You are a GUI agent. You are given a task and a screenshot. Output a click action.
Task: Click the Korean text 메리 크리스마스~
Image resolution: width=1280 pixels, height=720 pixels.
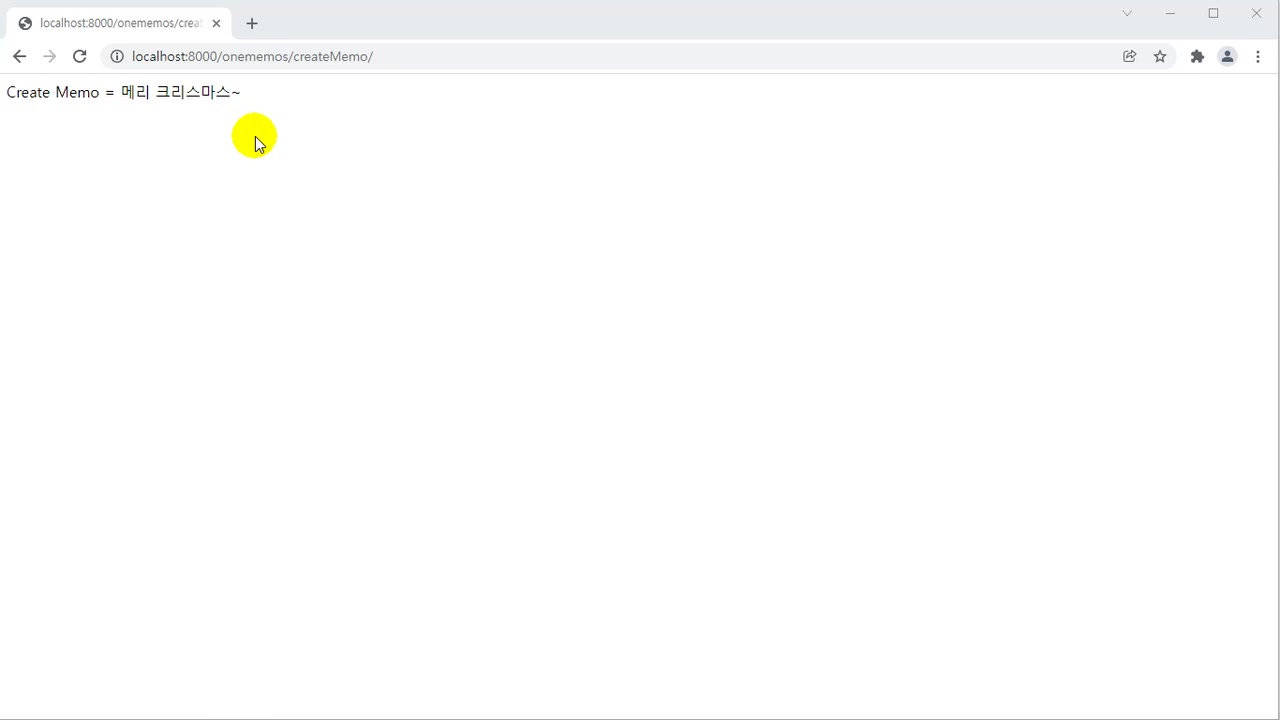pos(180,92)
